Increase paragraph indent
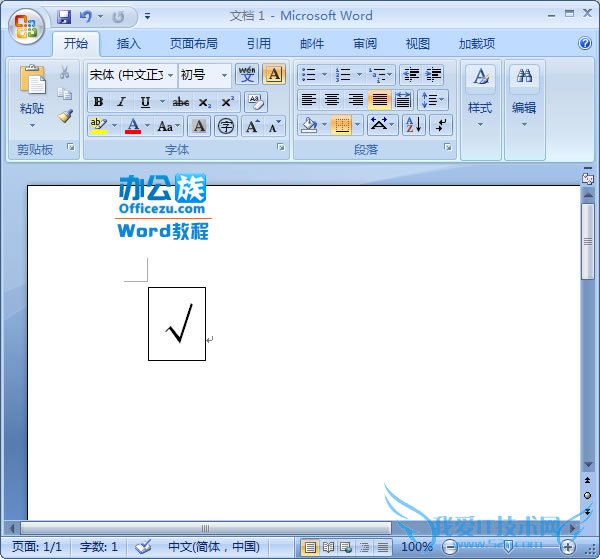This screenshot has width=600, height=559. [x=433, y=75]
